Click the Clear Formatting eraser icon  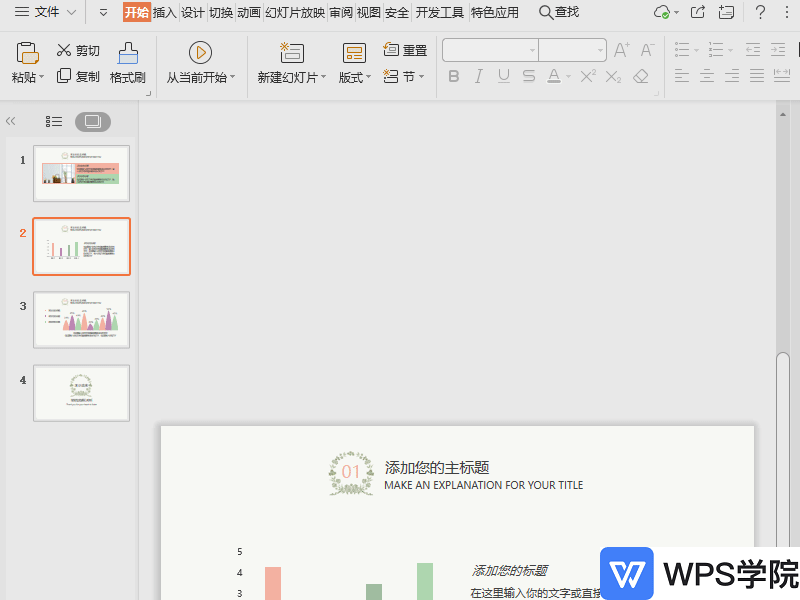point(640,76)
